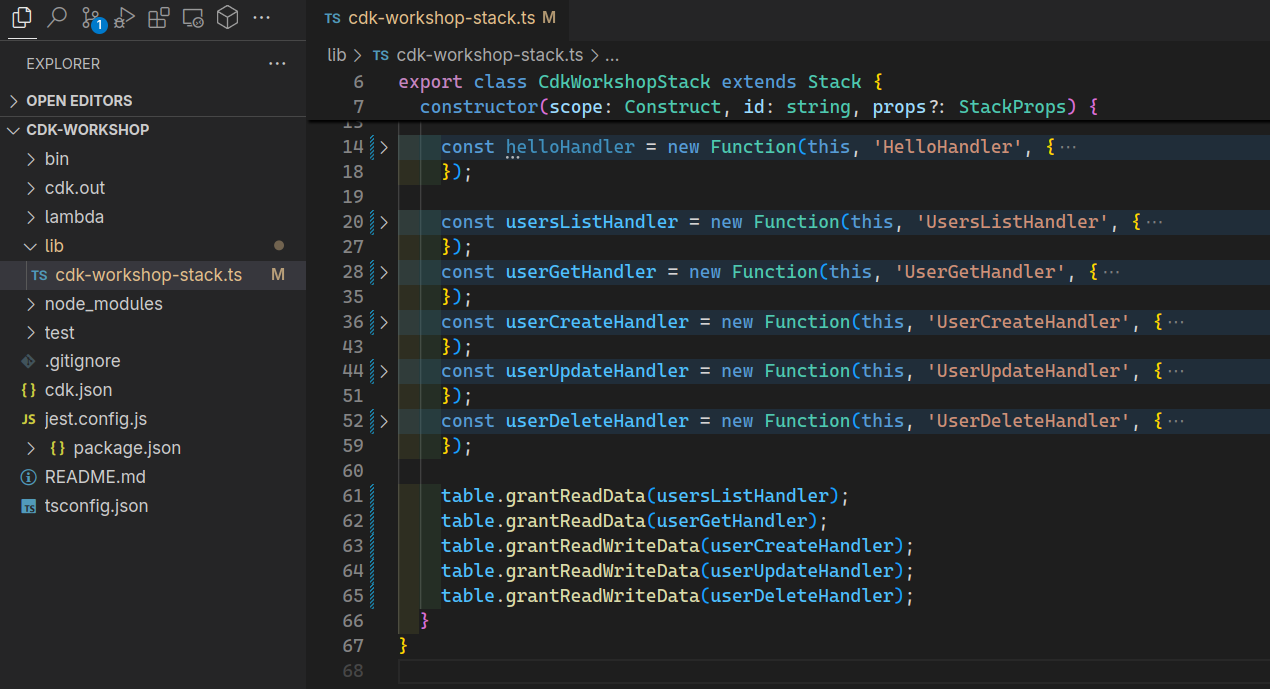Click 'StackProps' in the constructor signature
Image resolution: width=1270 pixels, height=689 pixels.
click(x=1012, y=107)
